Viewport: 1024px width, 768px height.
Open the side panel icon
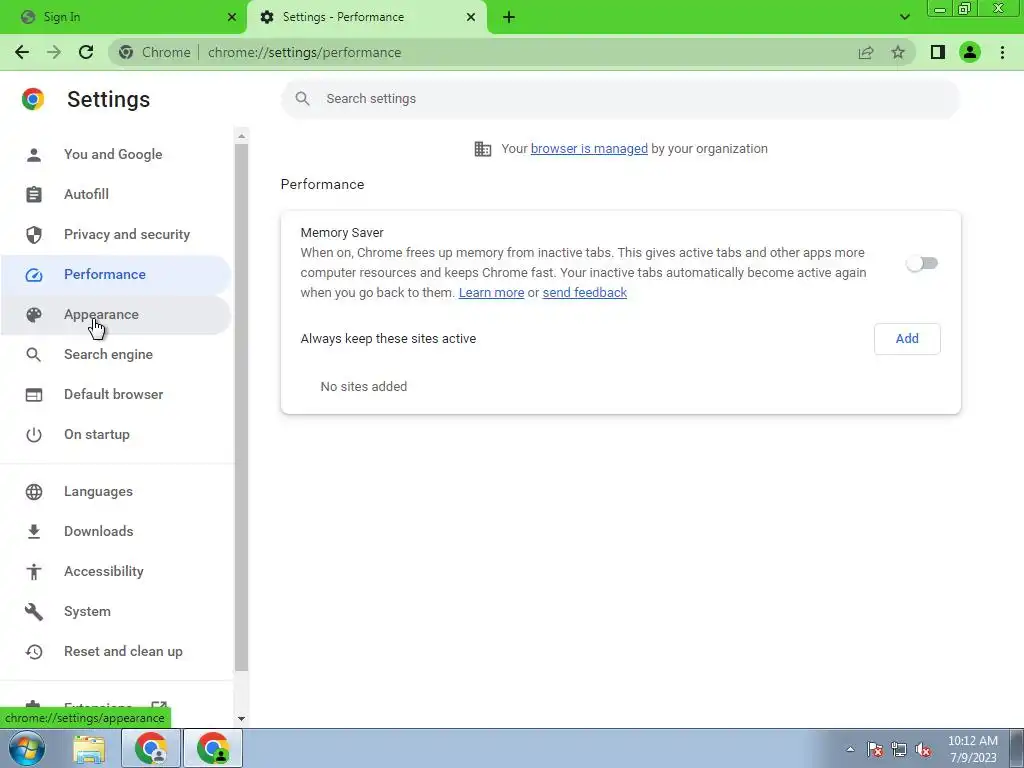click(x=938, y=52)
